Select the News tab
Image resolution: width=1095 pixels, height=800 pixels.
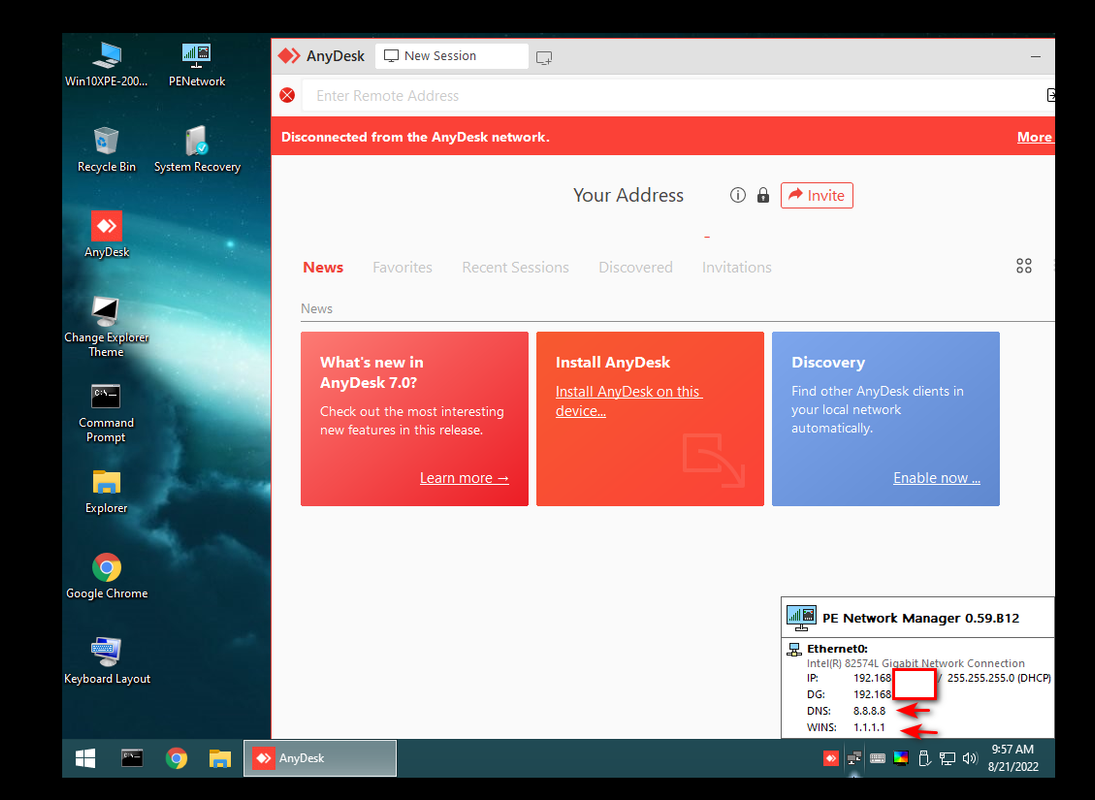tap(323, 267)
